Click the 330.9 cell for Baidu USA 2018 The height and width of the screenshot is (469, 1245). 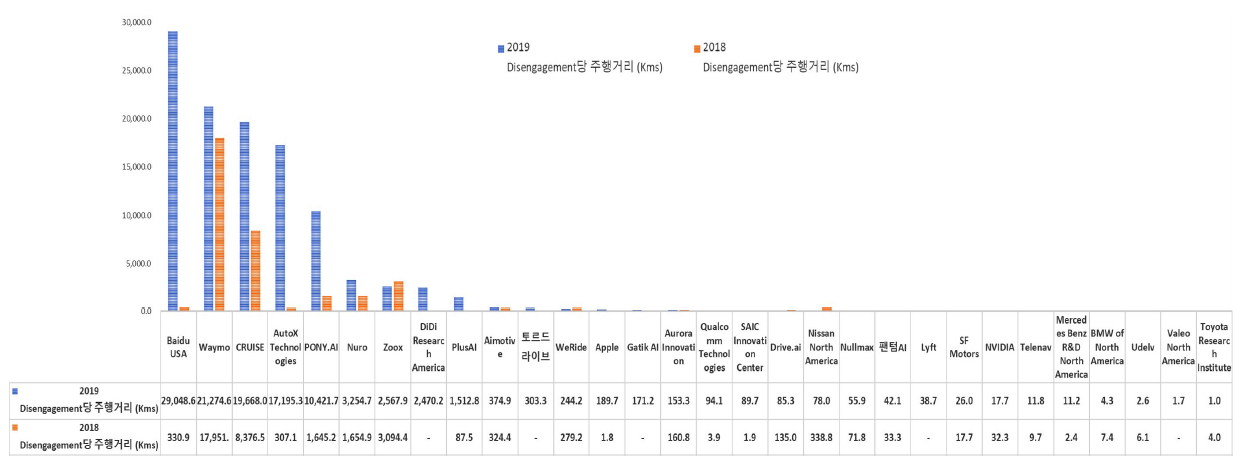pyautogui.click(x=179, y=437)
